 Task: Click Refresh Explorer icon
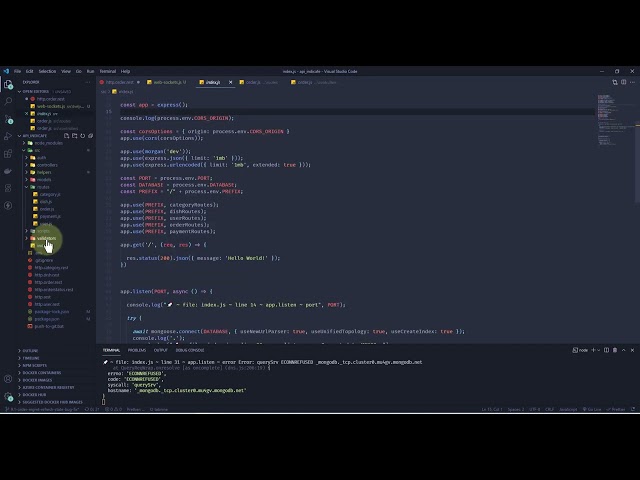(x=82, y=136)
